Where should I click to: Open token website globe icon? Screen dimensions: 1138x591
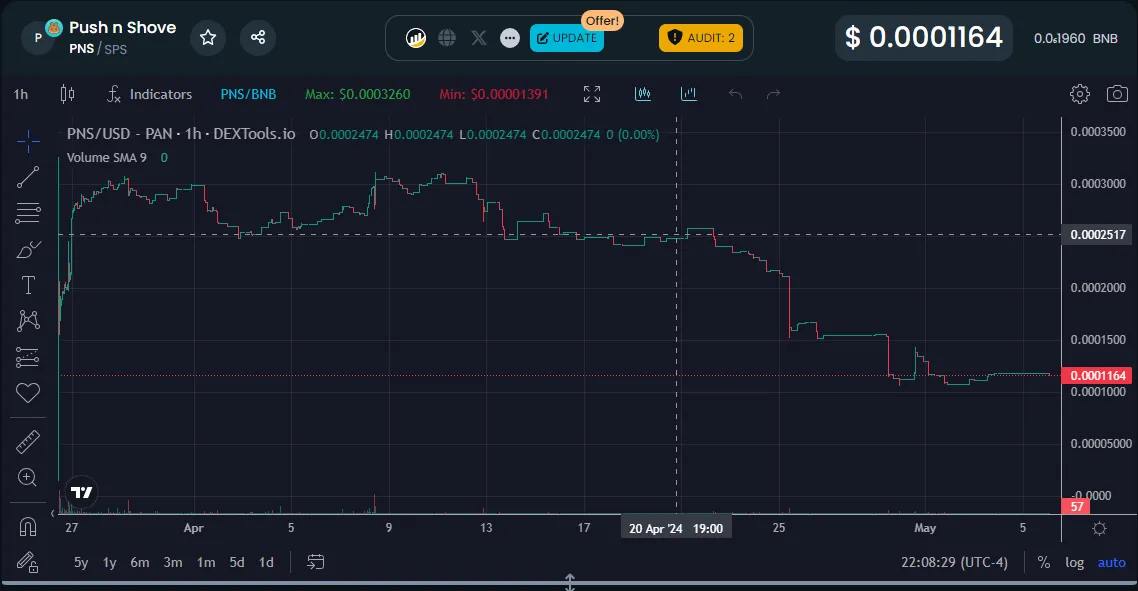[x=447, y=38]
